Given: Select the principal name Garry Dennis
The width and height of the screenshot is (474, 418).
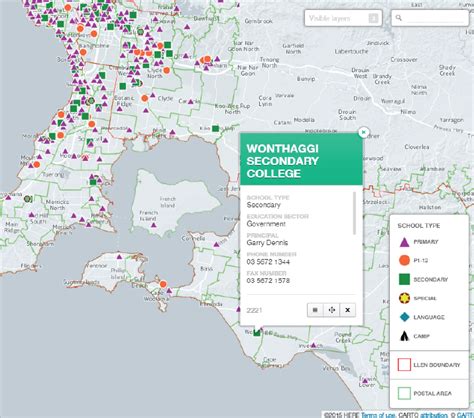Looking at the screenshot, I should [x=267, y=243].
